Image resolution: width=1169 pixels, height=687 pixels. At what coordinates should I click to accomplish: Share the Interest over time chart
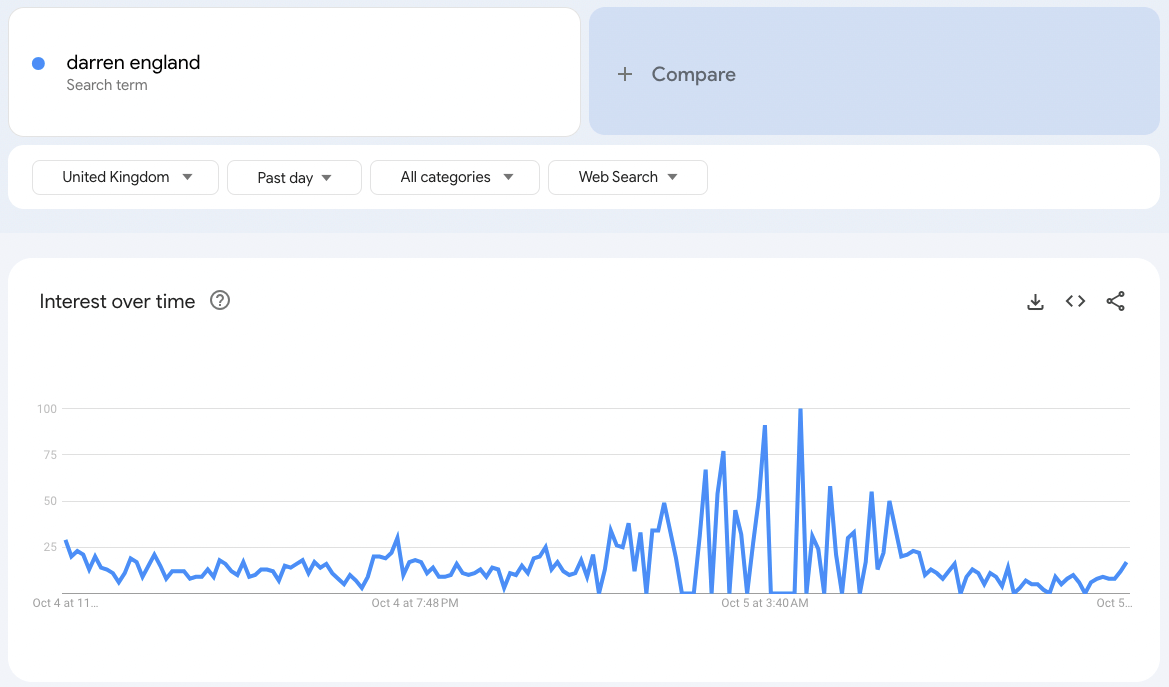1116,301
